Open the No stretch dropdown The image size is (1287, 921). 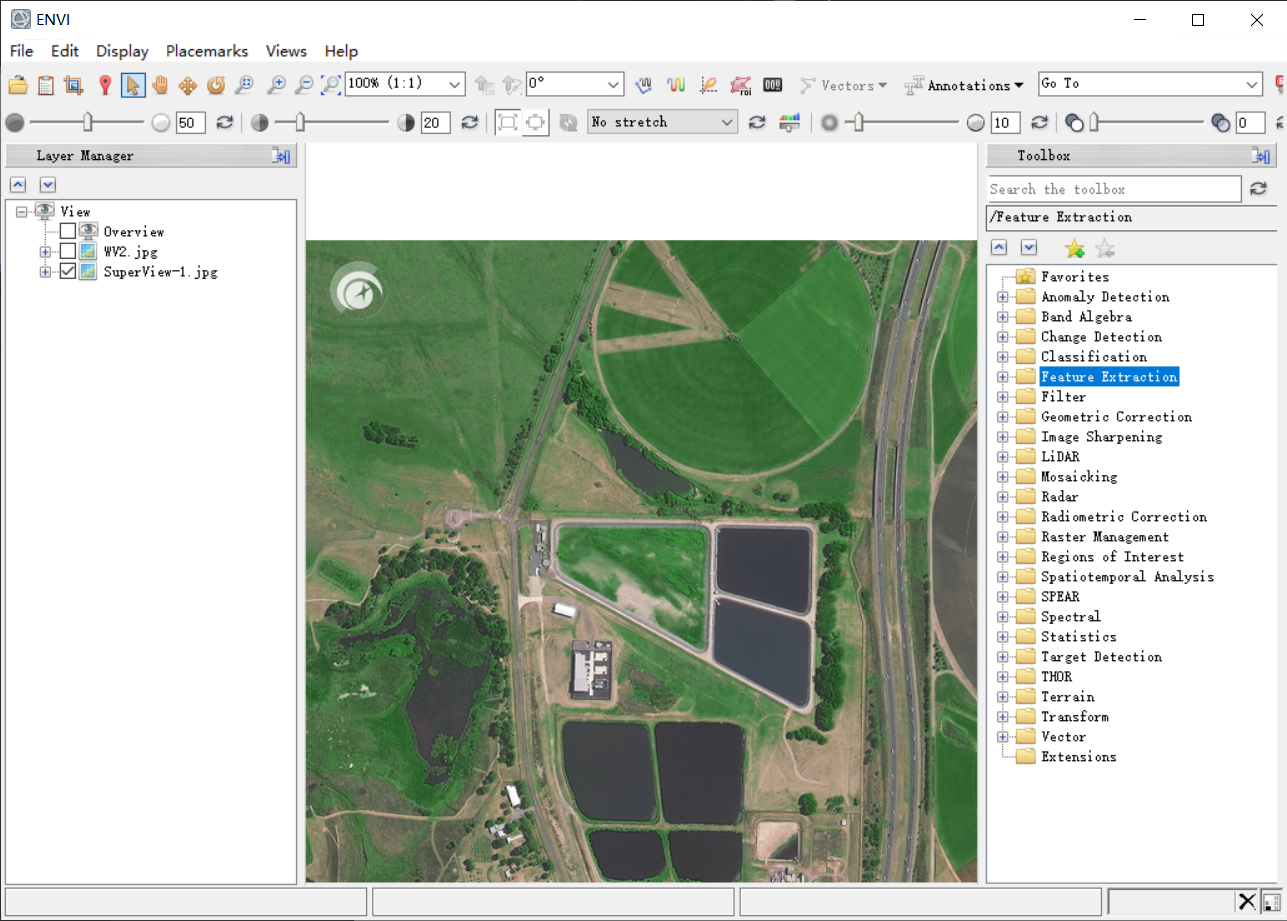coord(662,122)
